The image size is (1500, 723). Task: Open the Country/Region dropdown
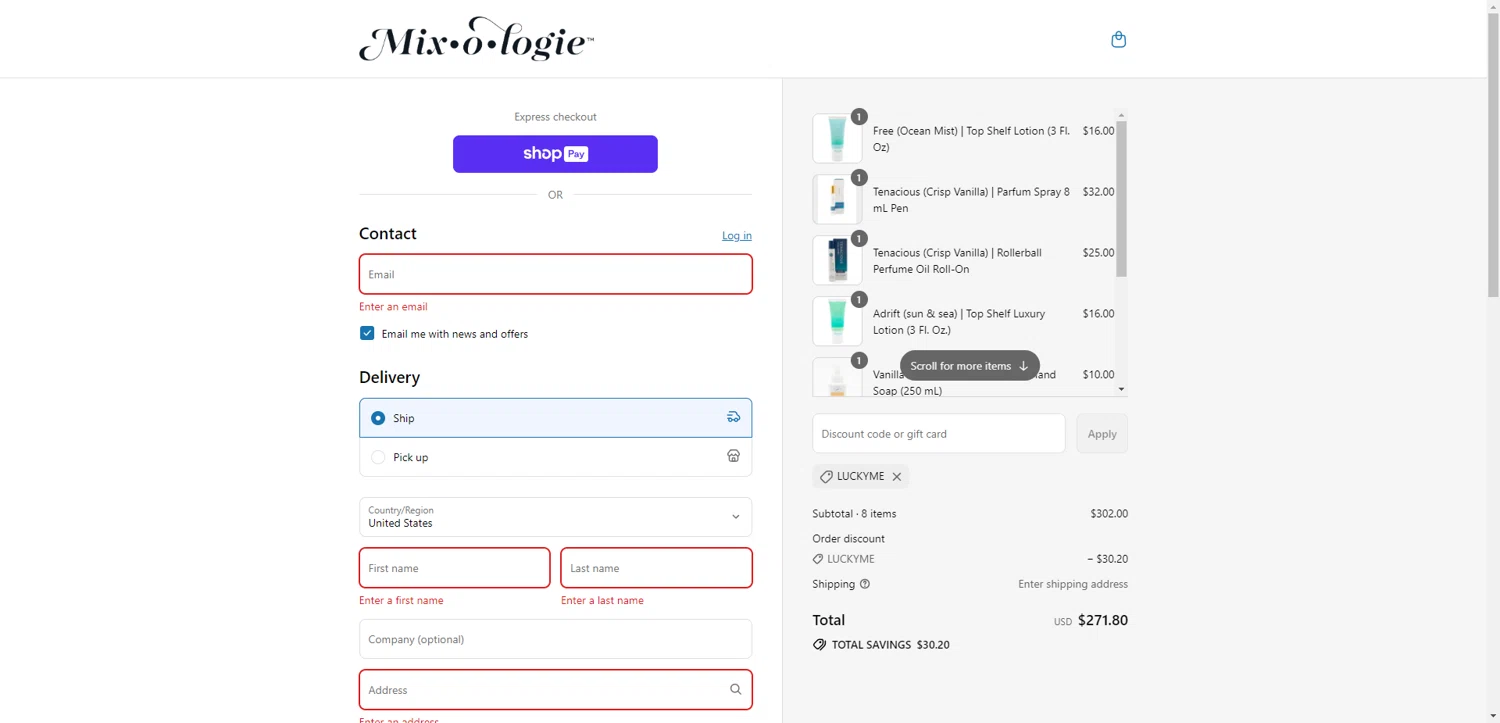[555, 517]
